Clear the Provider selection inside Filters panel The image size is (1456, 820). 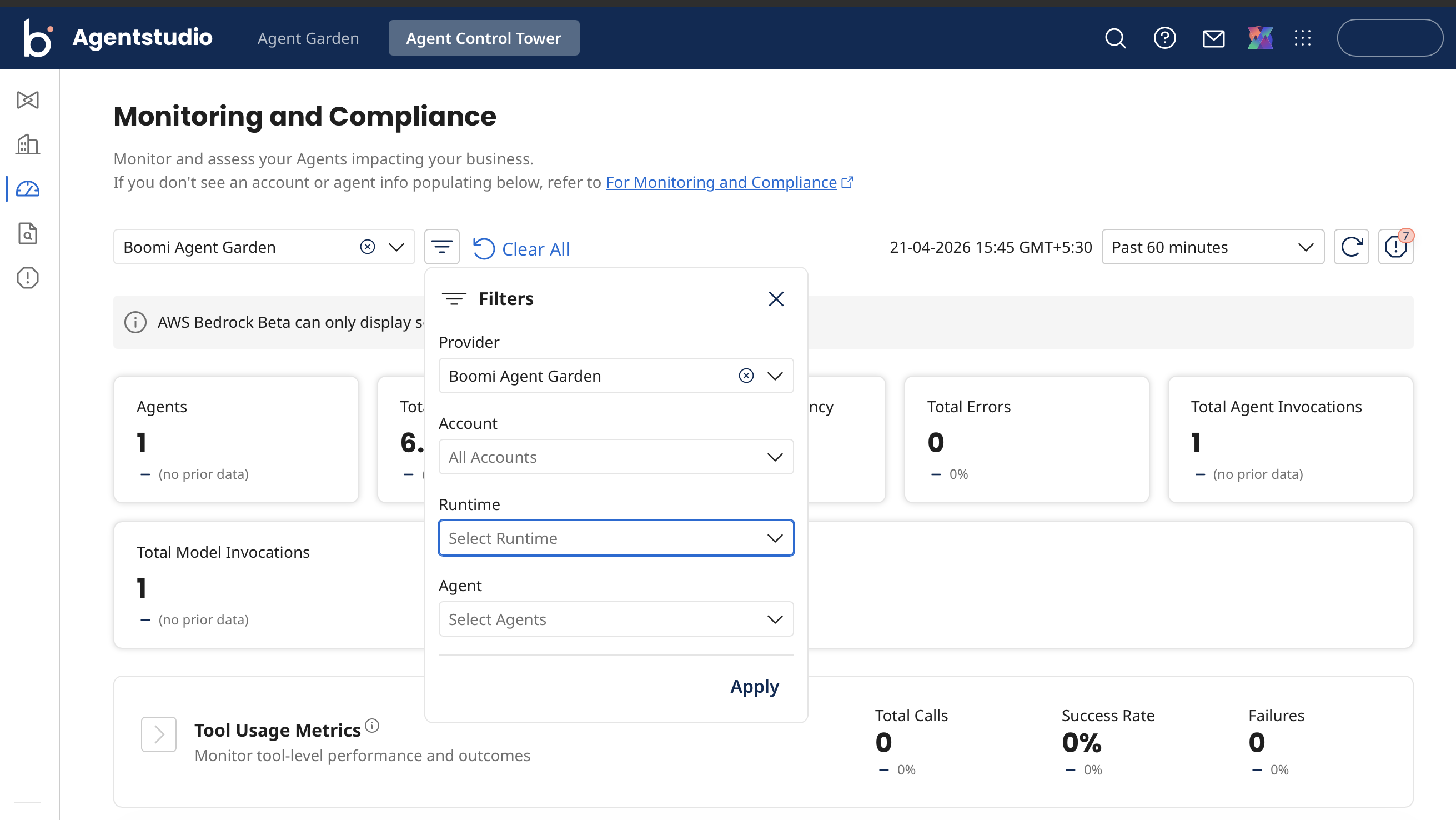(x=746, y=376)
